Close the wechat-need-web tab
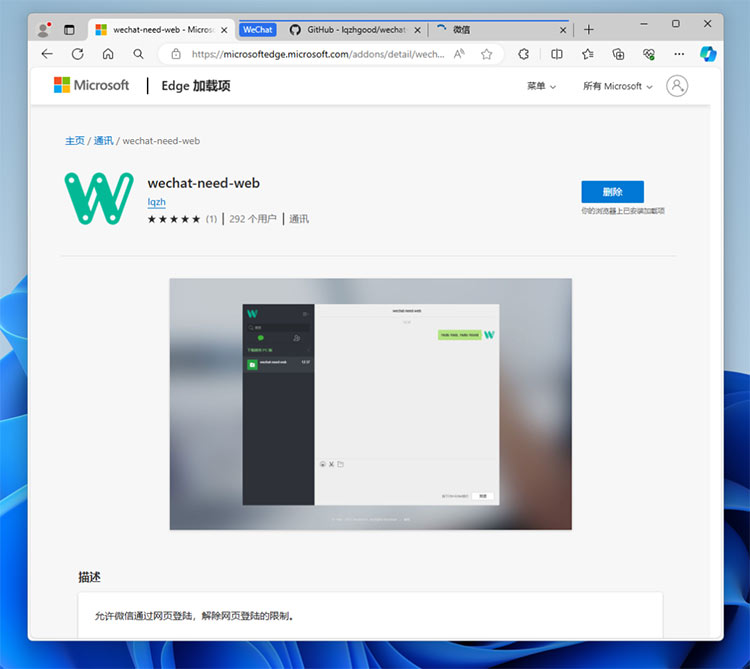 (224, 30)
